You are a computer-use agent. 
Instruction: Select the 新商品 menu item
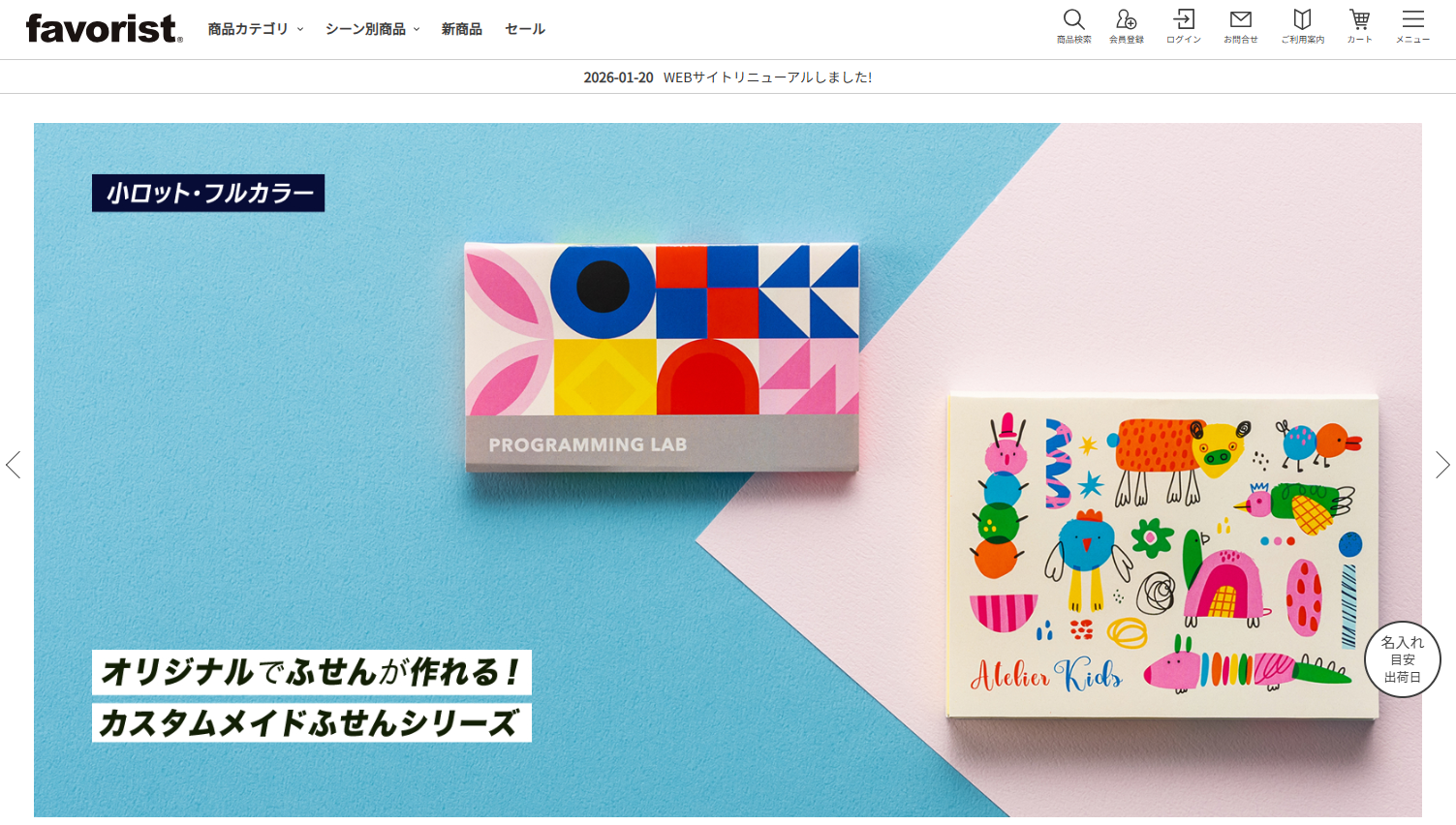[x=461, y=29]
